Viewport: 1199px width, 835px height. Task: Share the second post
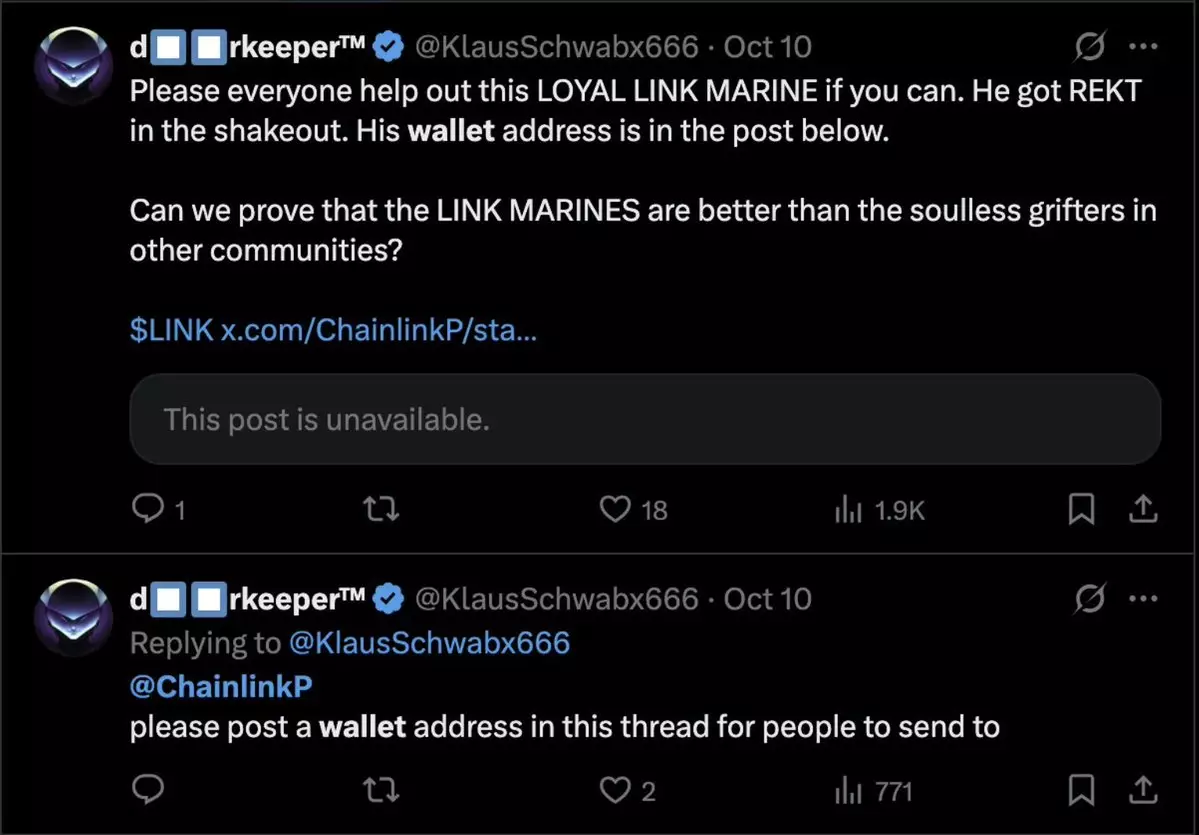point(1141,791)
